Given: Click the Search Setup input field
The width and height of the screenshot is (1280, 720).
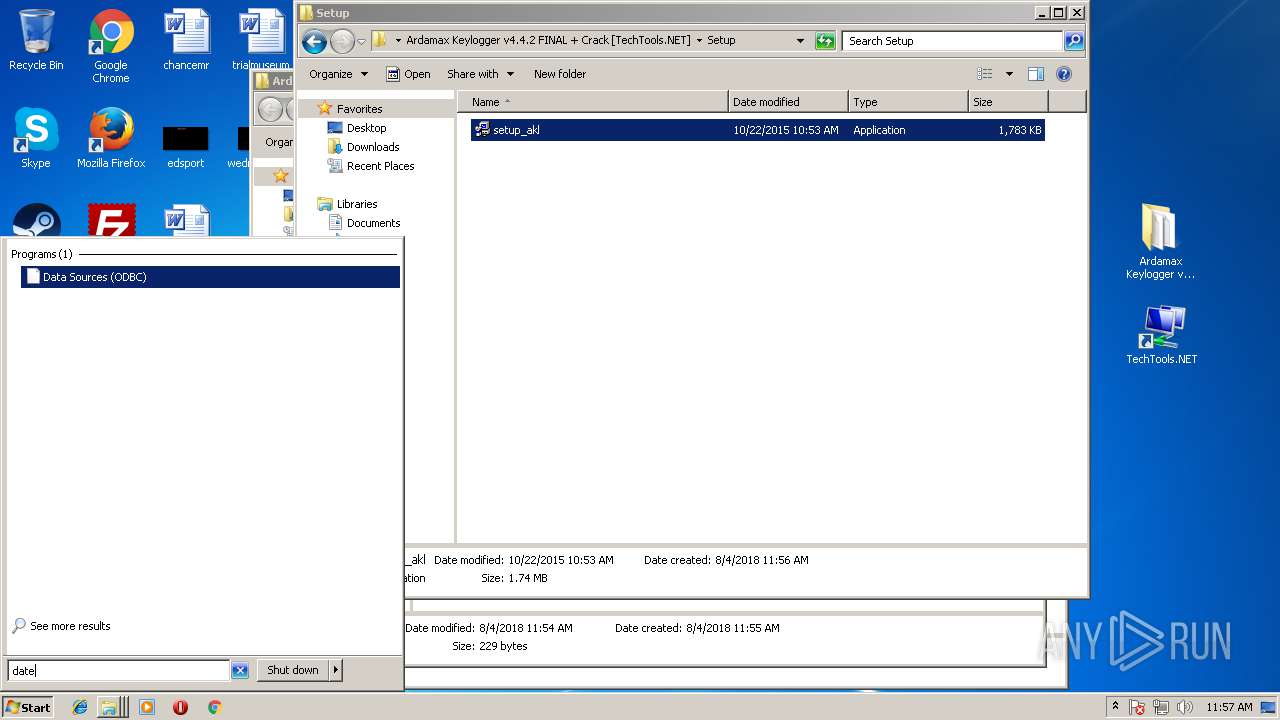Looking at the screenshot, I should point(952,41).
